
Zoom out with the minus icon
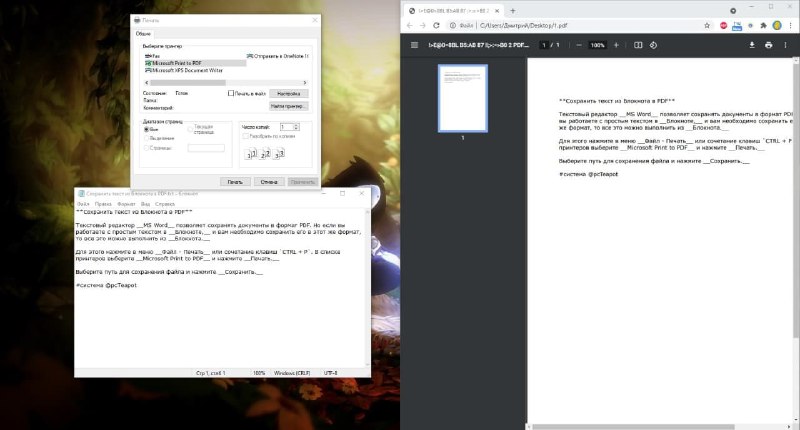[579, 45]
